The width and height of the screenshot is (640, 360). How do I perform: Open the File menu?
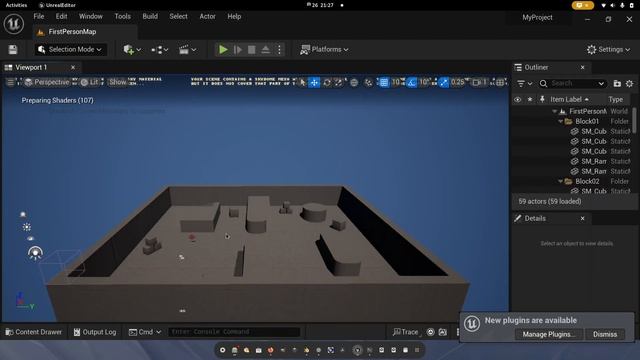39,16
